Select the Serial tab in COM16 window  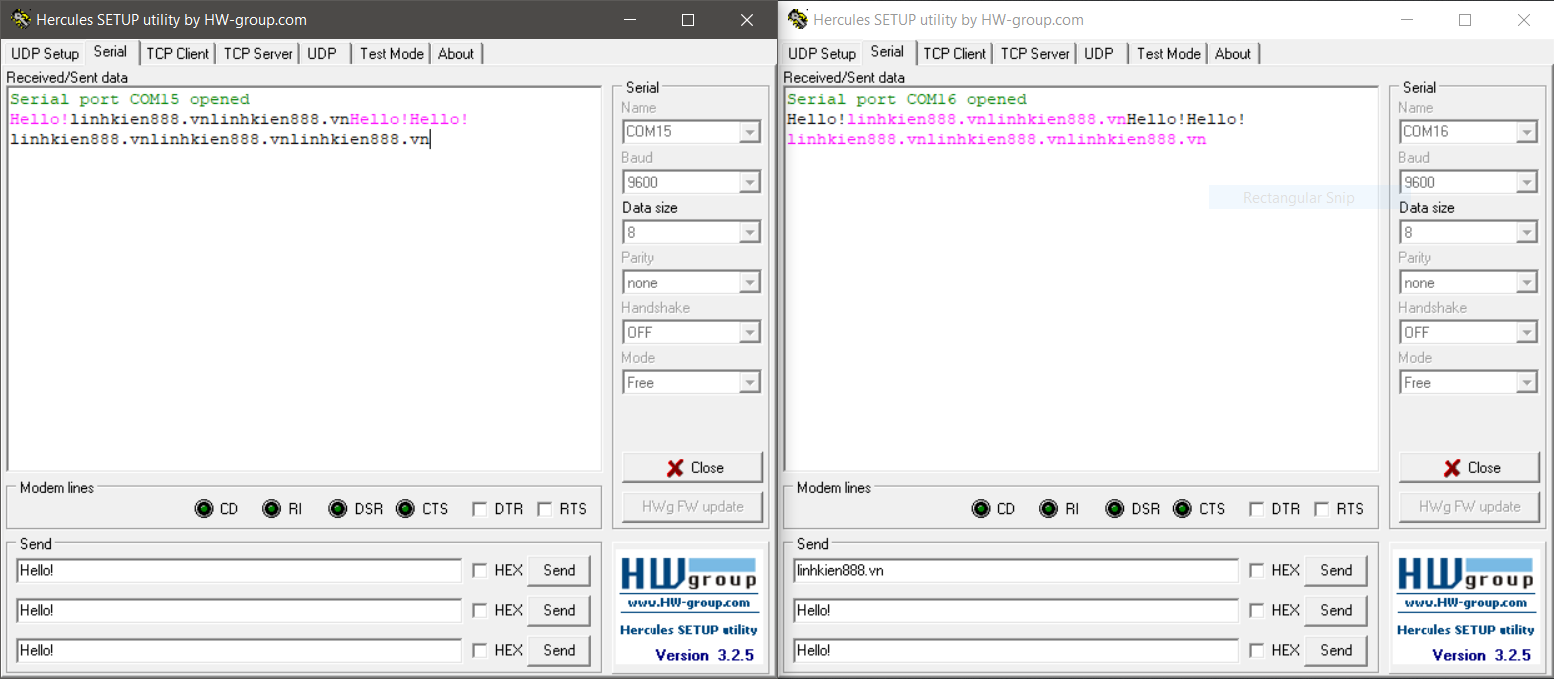pos(887,52)
